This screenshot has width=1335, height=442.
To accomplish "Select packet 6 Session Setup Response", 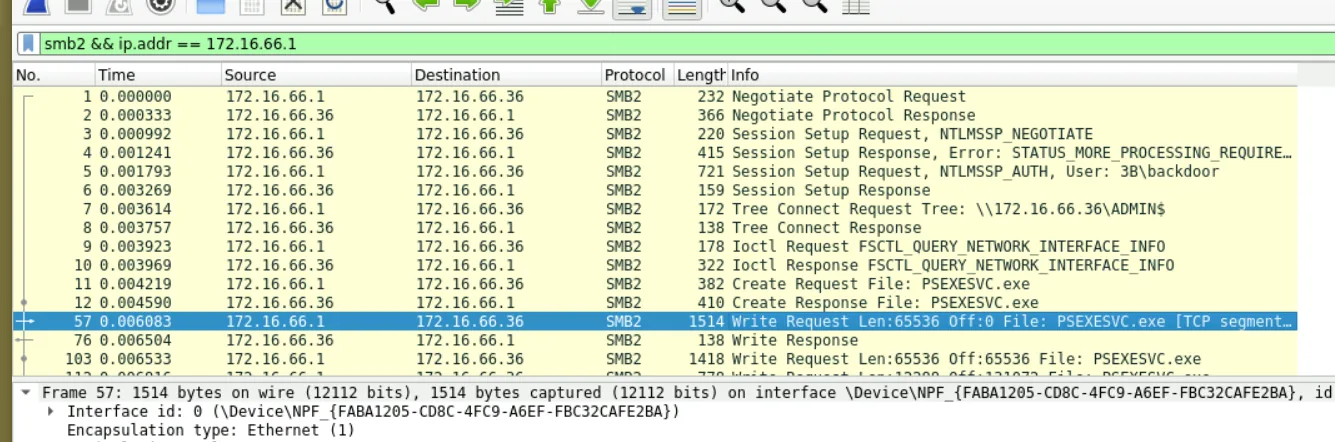I will 655,190.
